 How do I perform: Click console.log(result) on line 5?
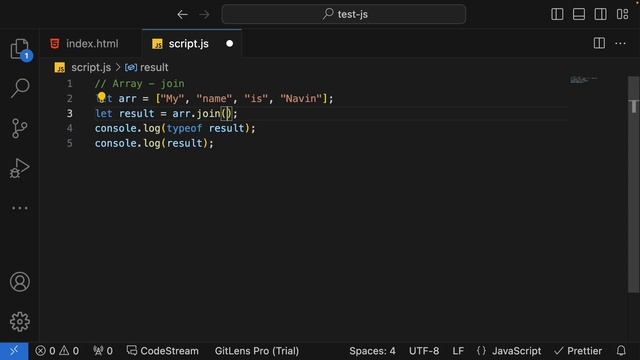point(154,143)
